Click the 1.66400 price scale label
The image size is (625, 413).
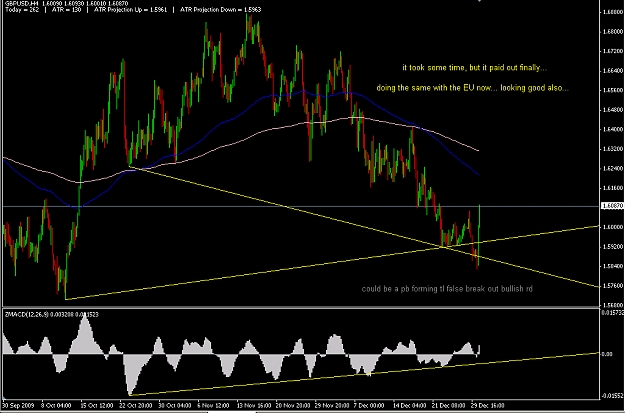tap(613, 71)
